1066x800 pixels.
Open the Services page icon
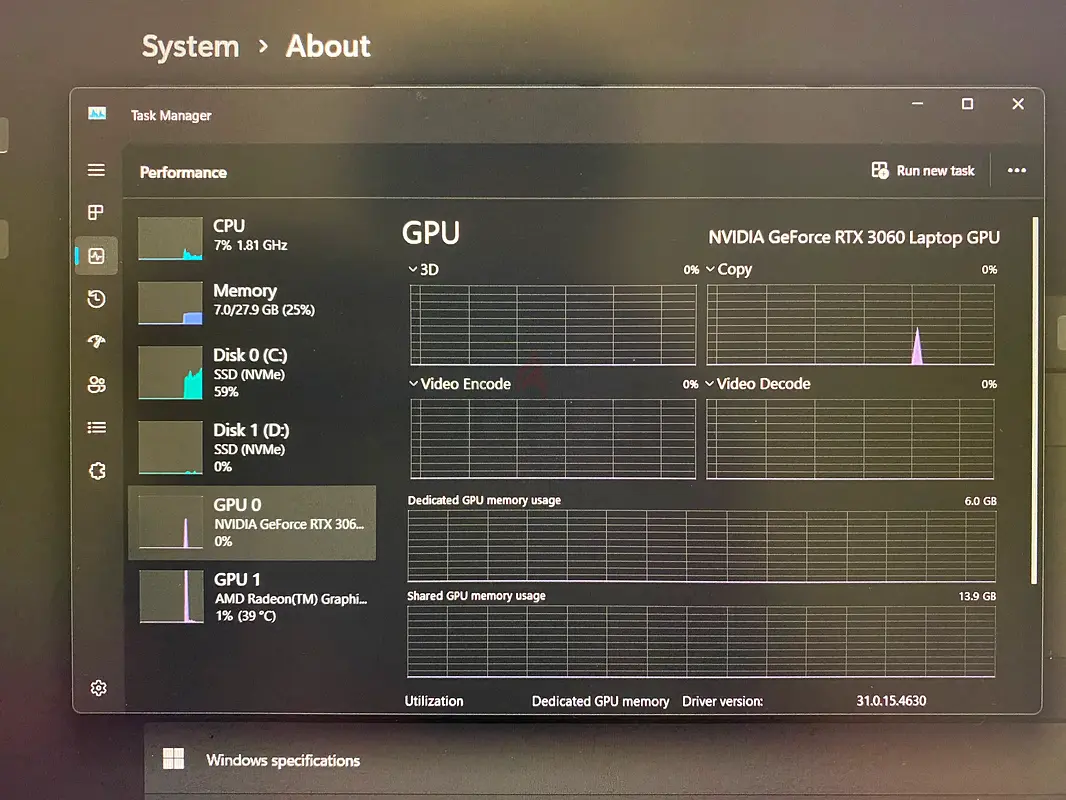coord(97,470)
